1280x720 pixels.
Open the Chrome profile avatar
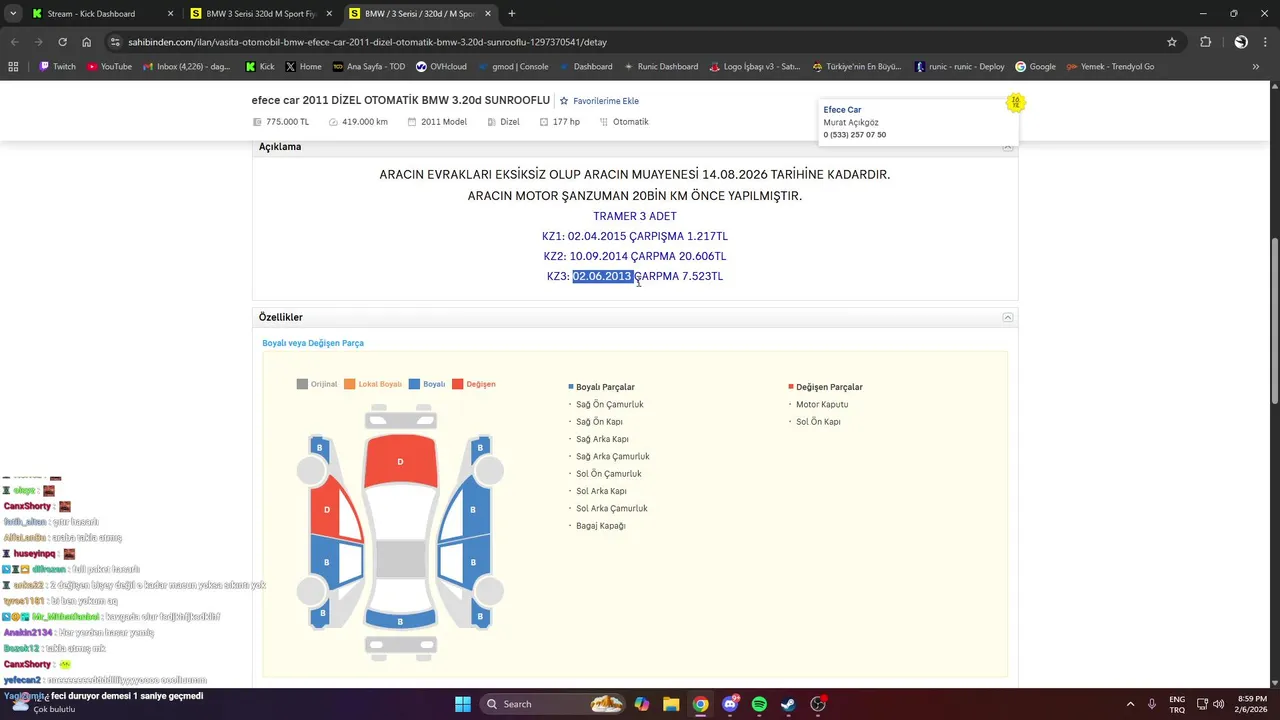tap(1241, 42)
